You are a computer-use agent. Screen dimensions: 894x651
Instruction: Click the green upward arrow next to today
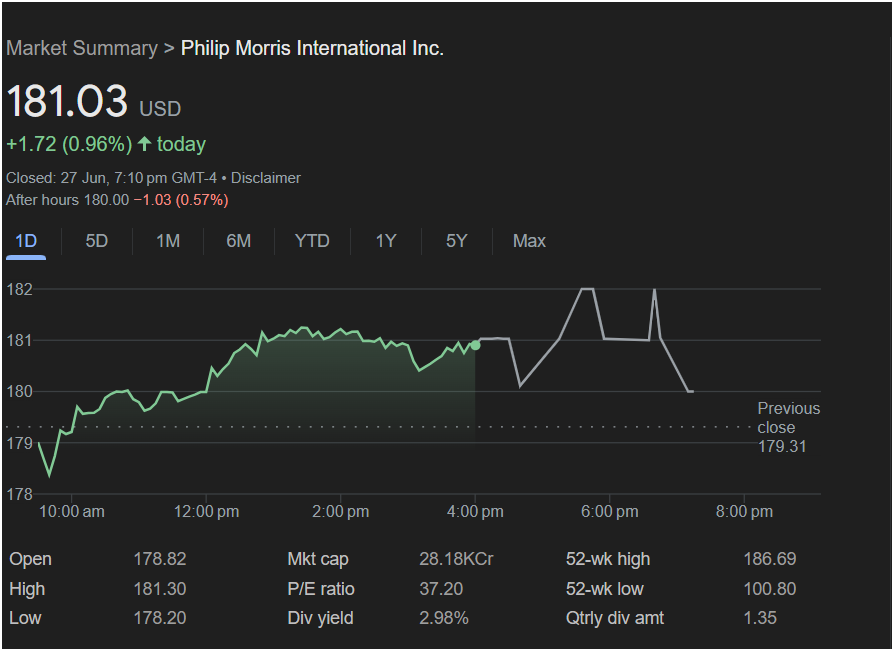click(x=145, y=144)
